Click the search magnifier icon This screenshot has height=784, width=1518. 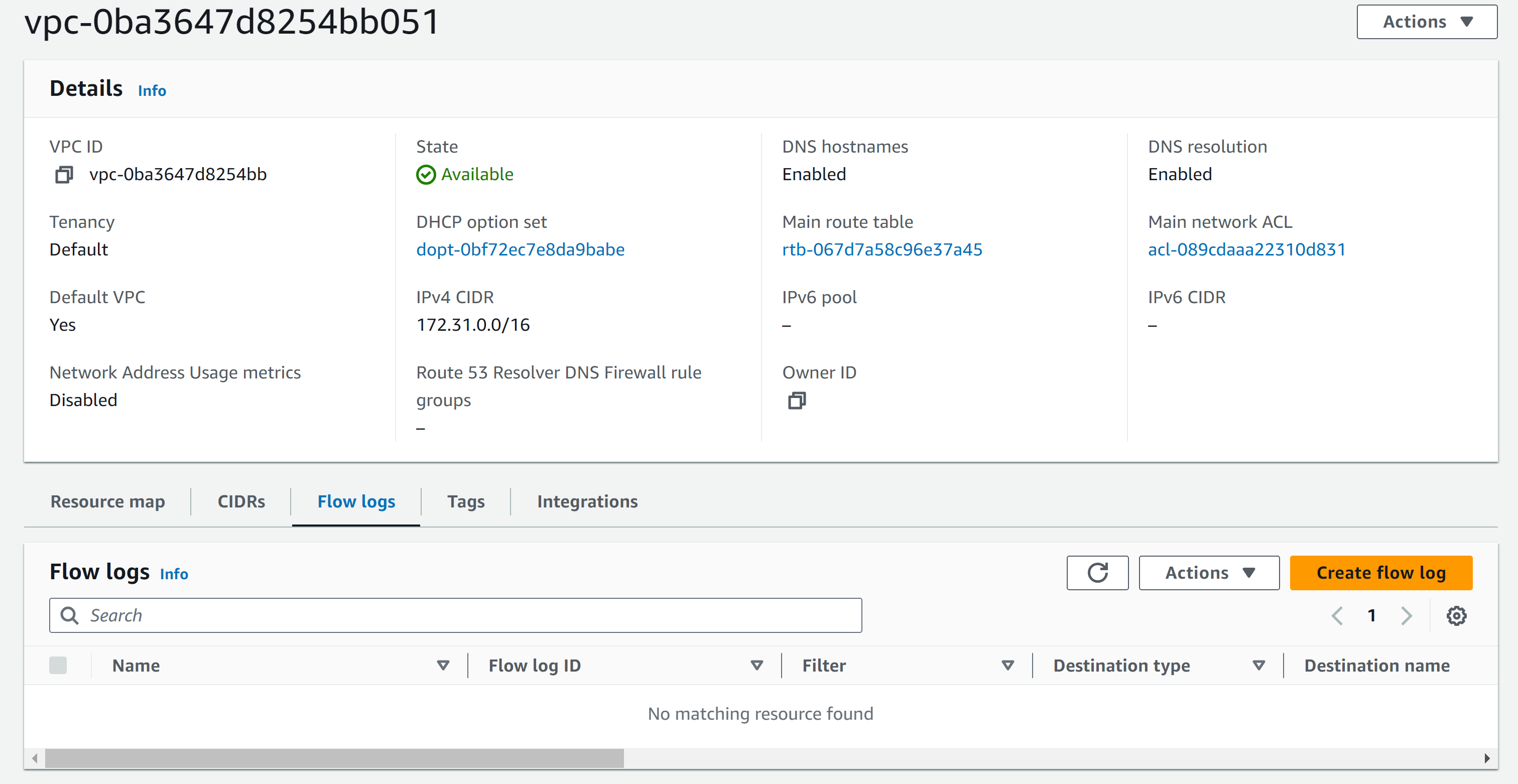(70, 615)
